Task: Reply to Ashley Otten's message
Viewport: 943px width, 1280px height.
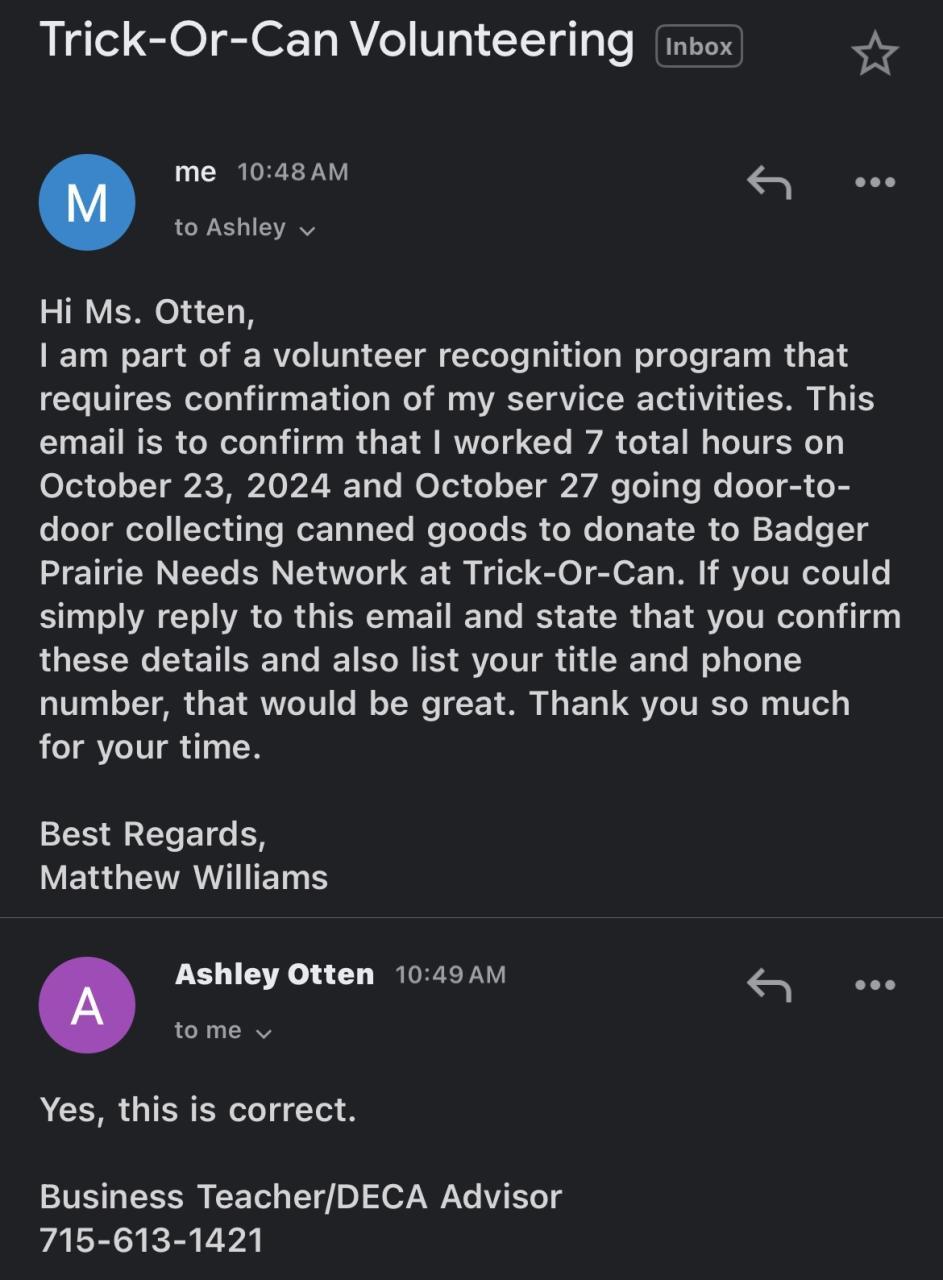Action: tap(769, 986)
